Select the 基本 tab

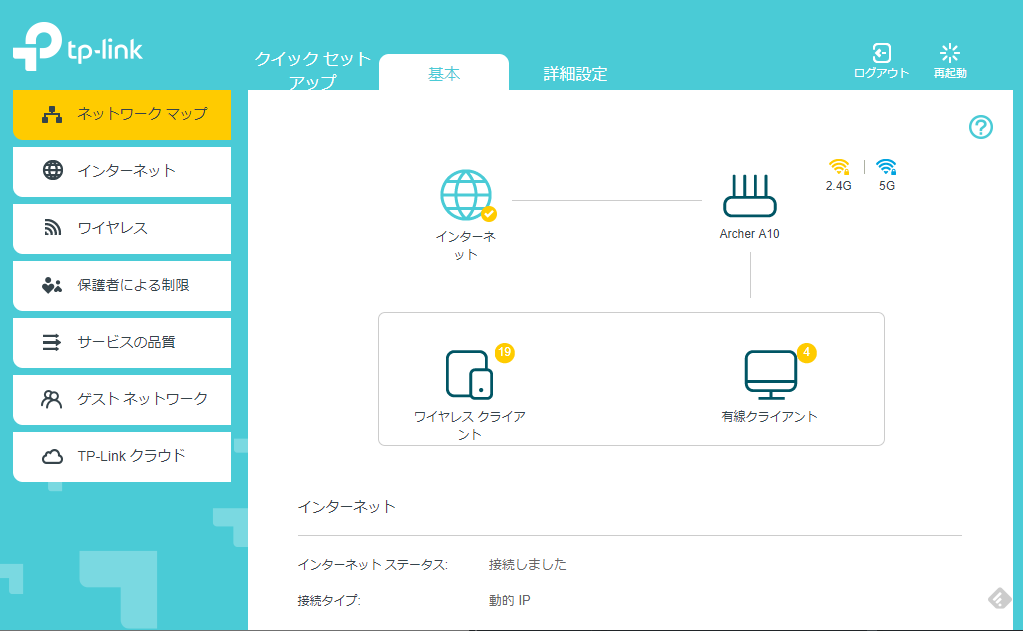444,74
